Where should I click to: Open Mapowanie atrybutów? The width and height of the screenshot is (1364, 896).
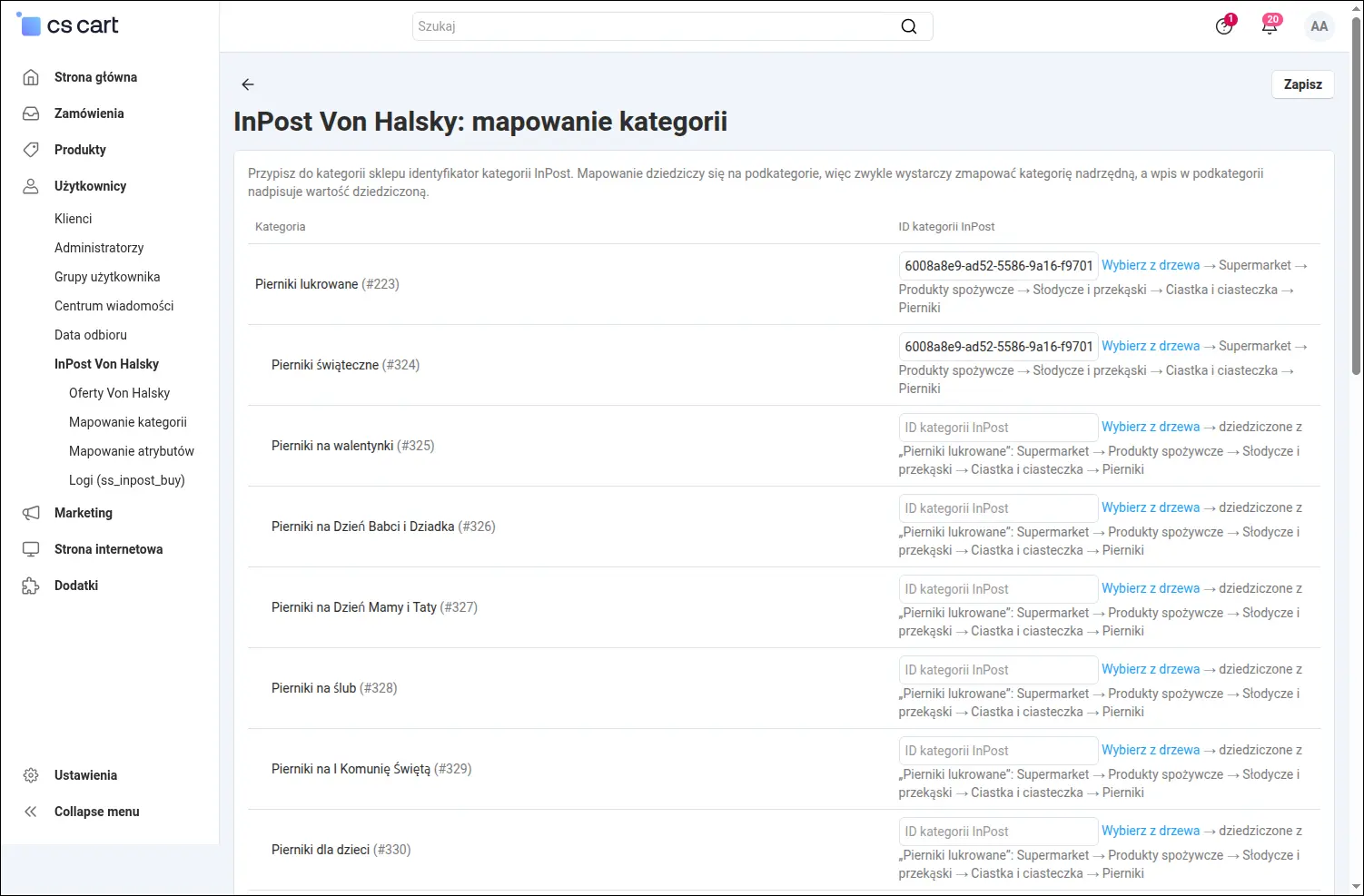pyautogui.click(x=132, y=451)
